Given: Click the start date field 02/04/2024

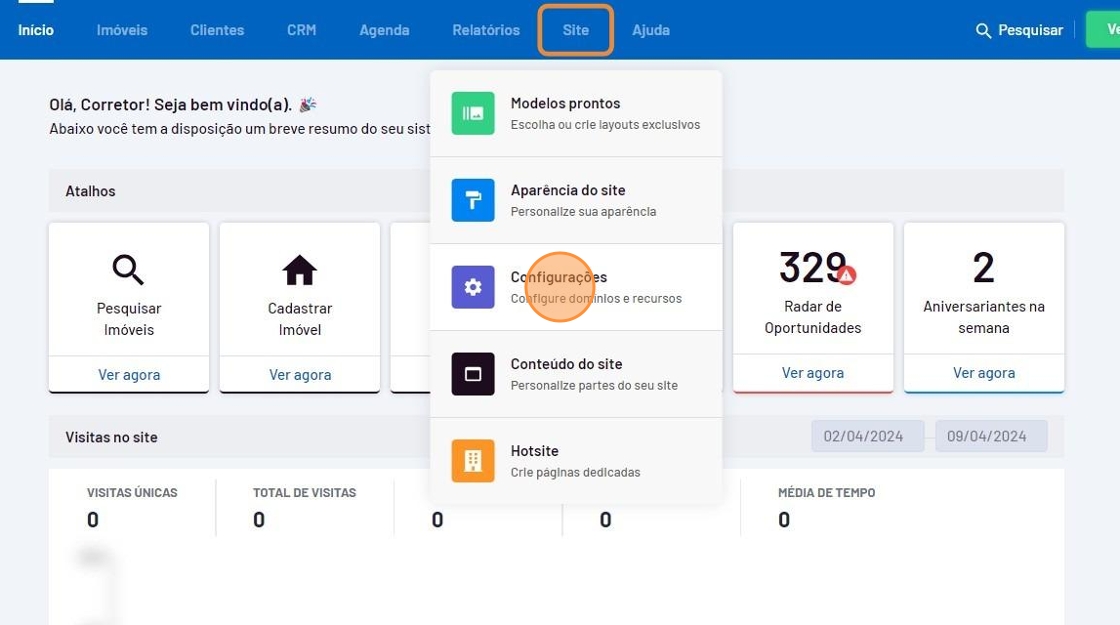Looking at the screenshot, I should pyautogui.click(x=866, y=436).
